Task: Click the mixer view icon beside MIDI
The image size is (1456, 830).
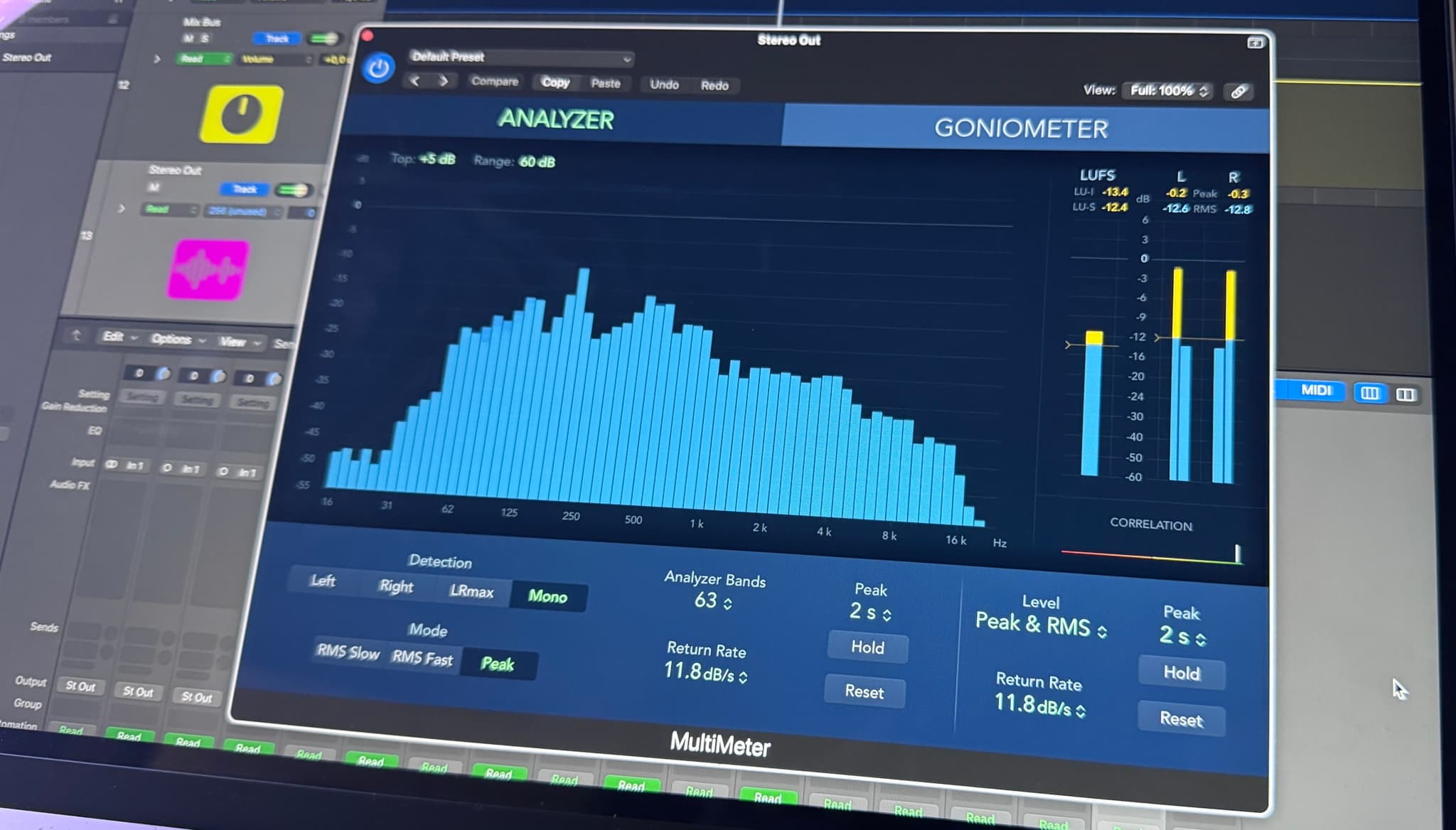Action: point(1369,393)
